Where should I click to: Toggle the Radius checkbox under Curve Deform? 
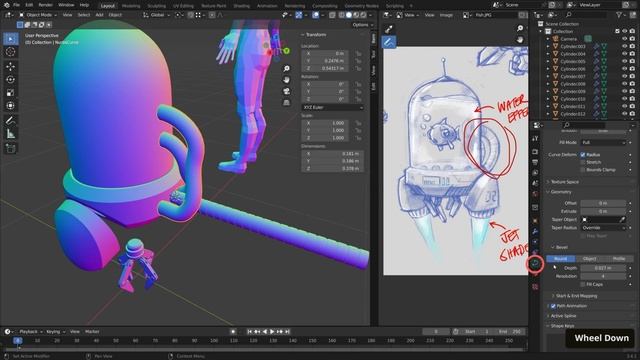click(x=582, y=155)
